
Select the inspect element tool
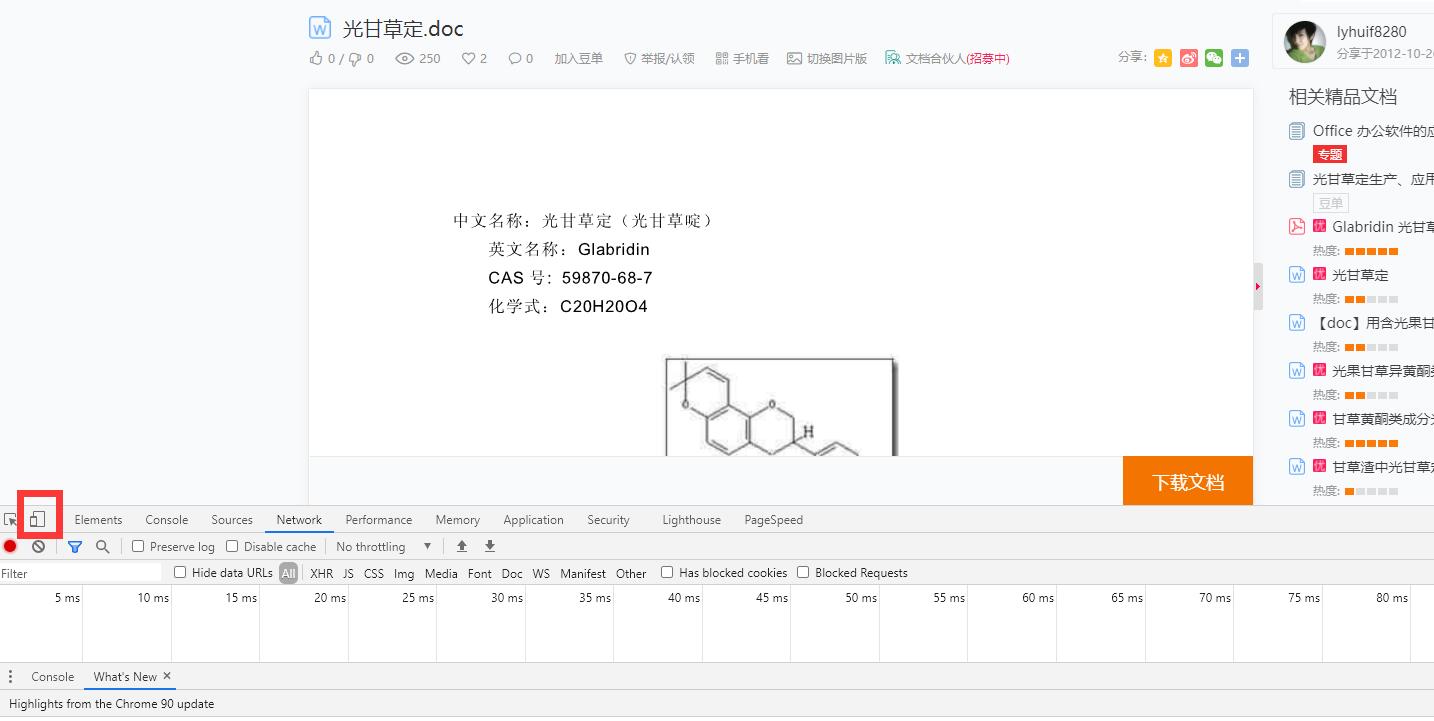(x=10, y=518)
